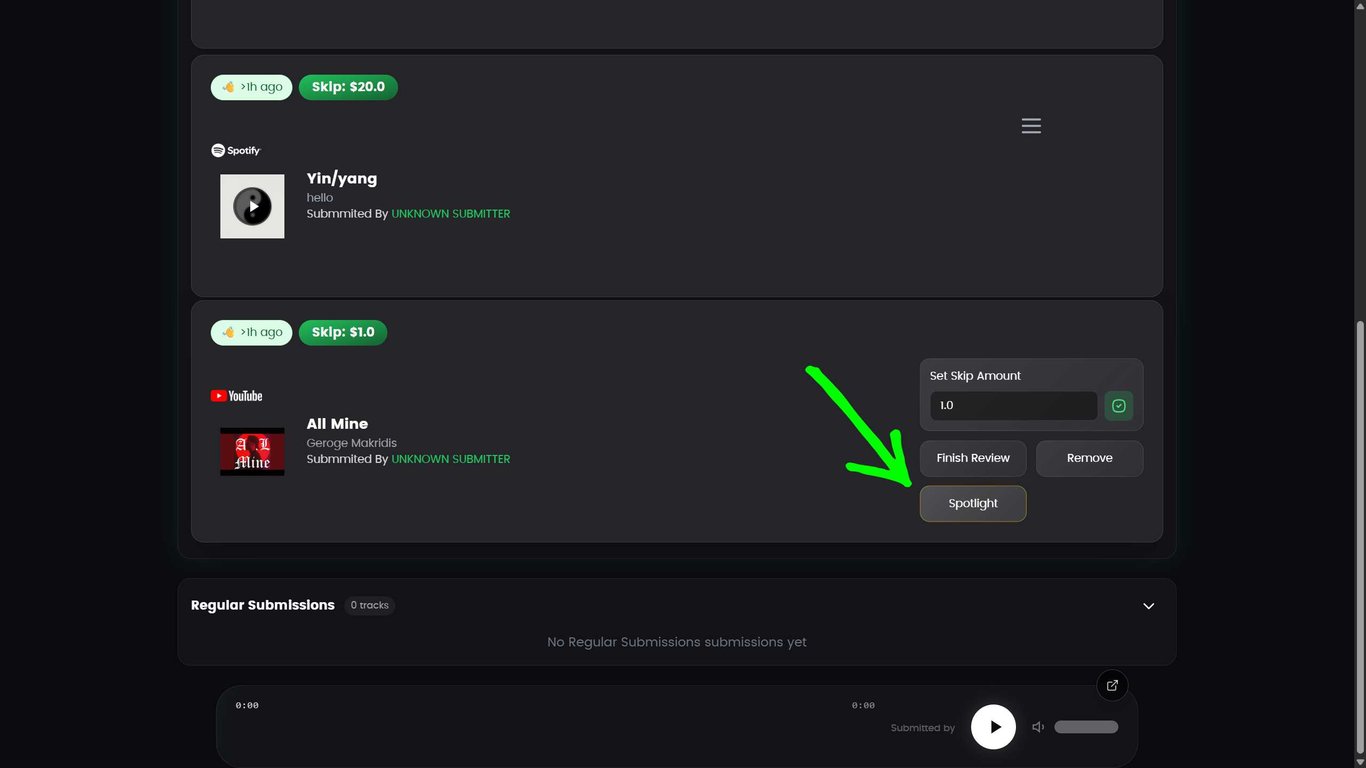Screen dimensions: 1366x768
Task: Collapse the Regular Submissions section chevron
Action: (1148, 606)
